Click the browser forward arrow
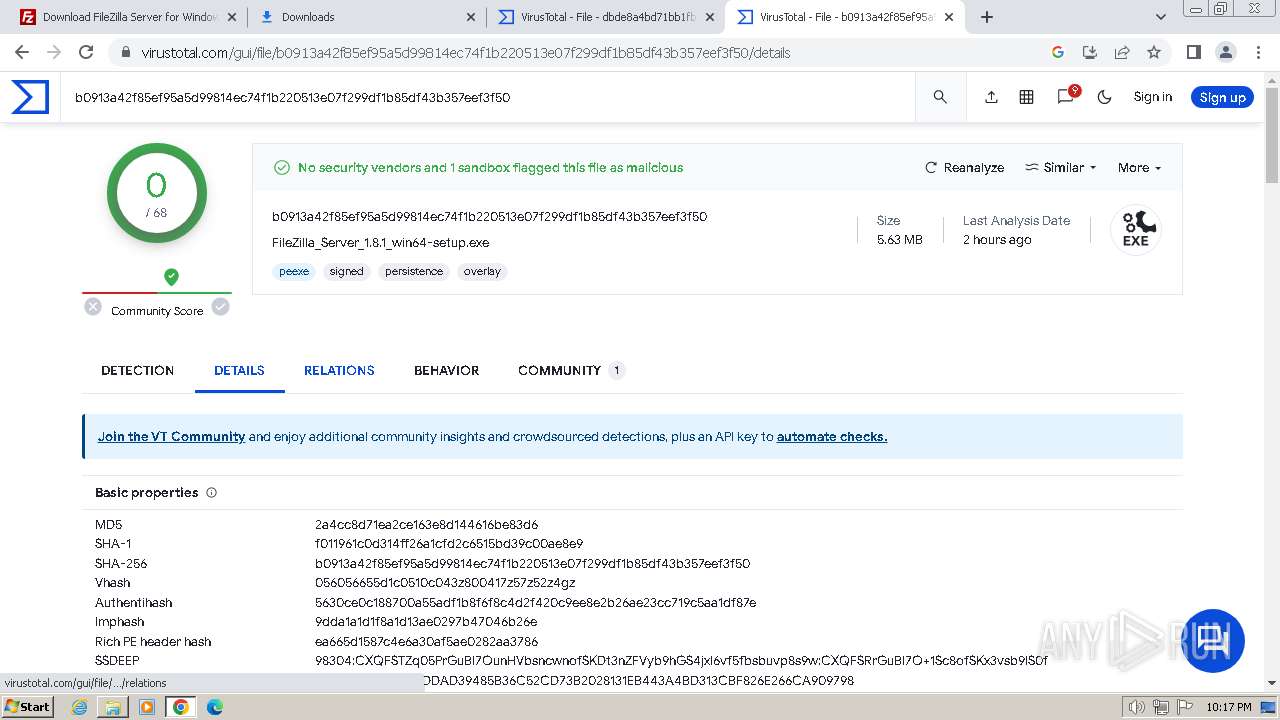Image resolution: width=1280 pixels, height=720 pixels. [x=54, y=52]
